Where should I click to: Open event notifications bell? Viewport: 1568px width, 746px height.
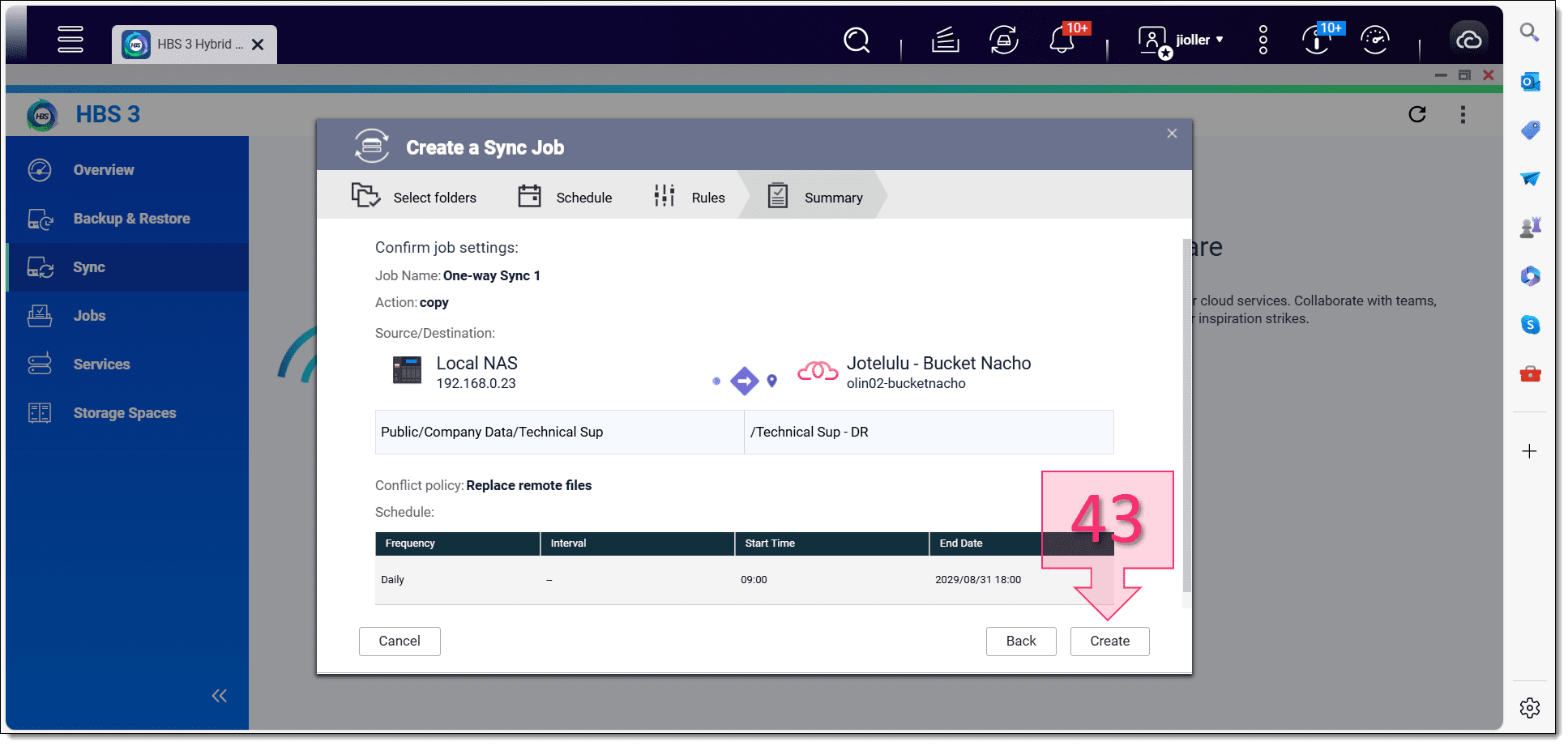click(x=1062, y=40)
